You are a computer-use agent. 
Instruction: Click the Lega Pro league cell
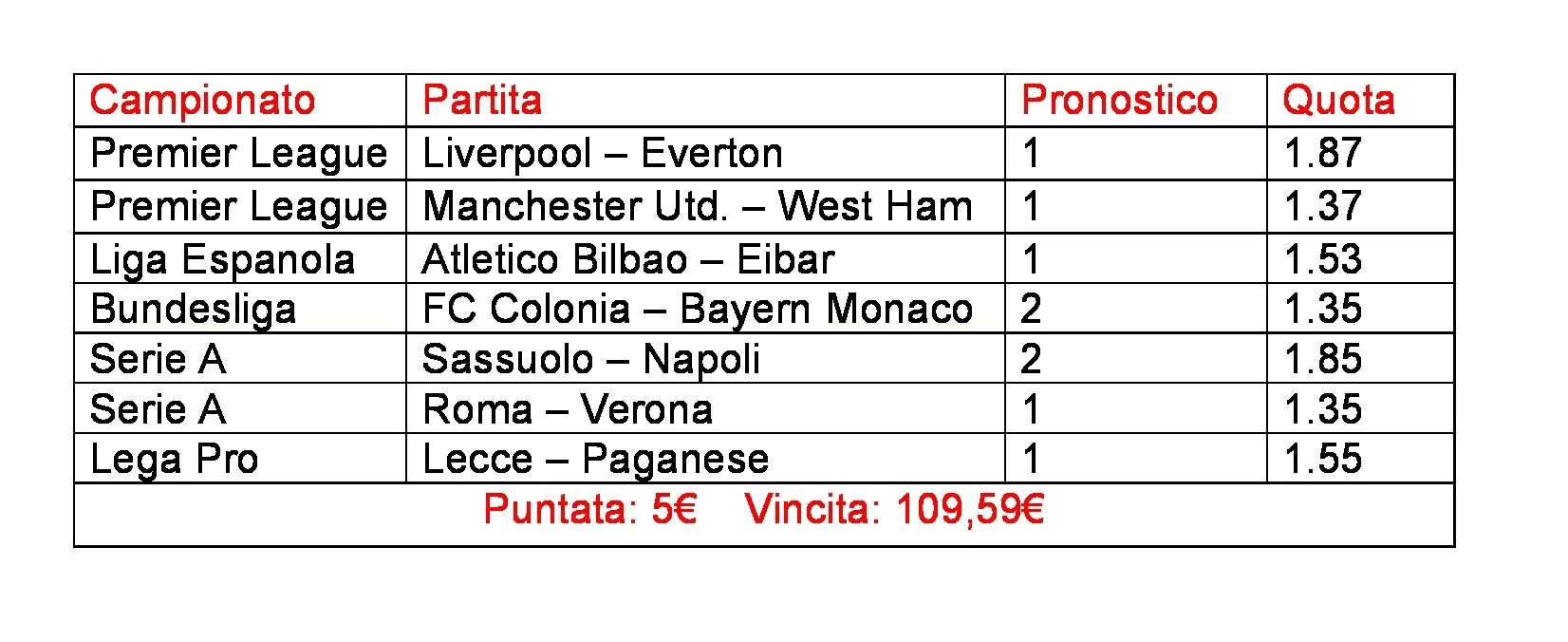174,460
